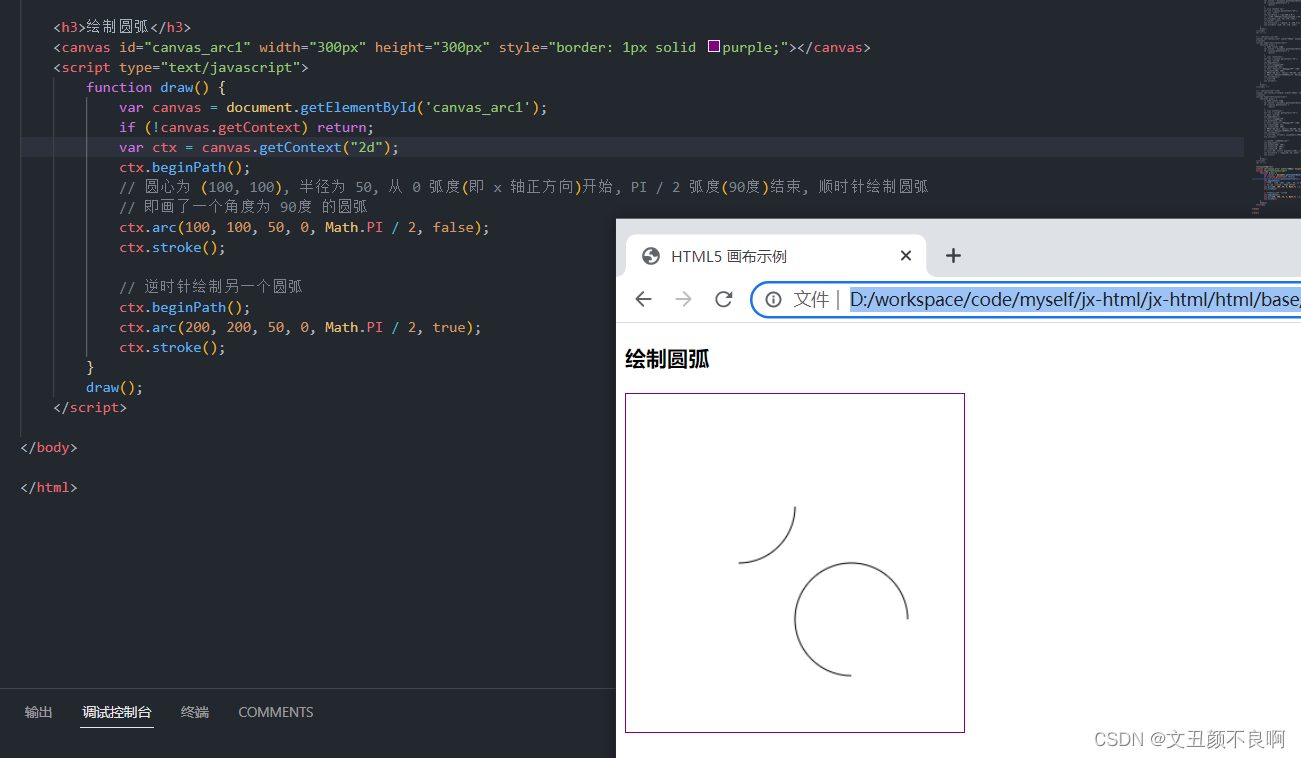The image size is (1301, 758).
Task: Click the page info ⓘ icon in address bar
Action: coord(773,298)
